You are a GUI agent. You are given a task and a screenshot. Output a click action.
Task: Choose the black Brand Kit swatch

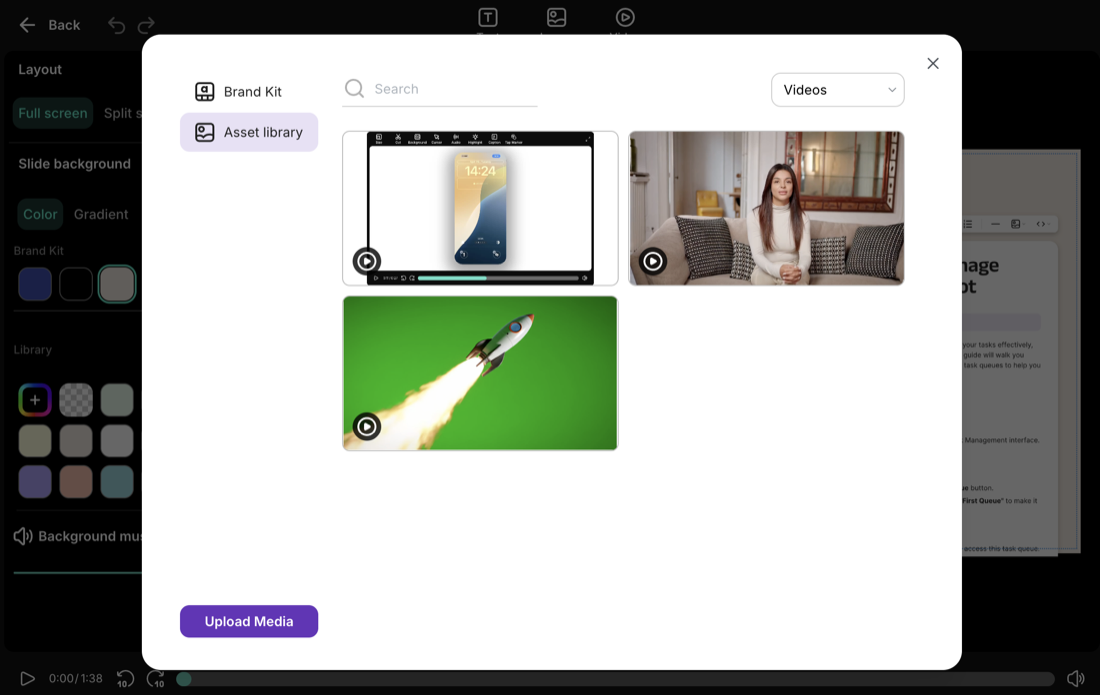[x=76, y=284]
